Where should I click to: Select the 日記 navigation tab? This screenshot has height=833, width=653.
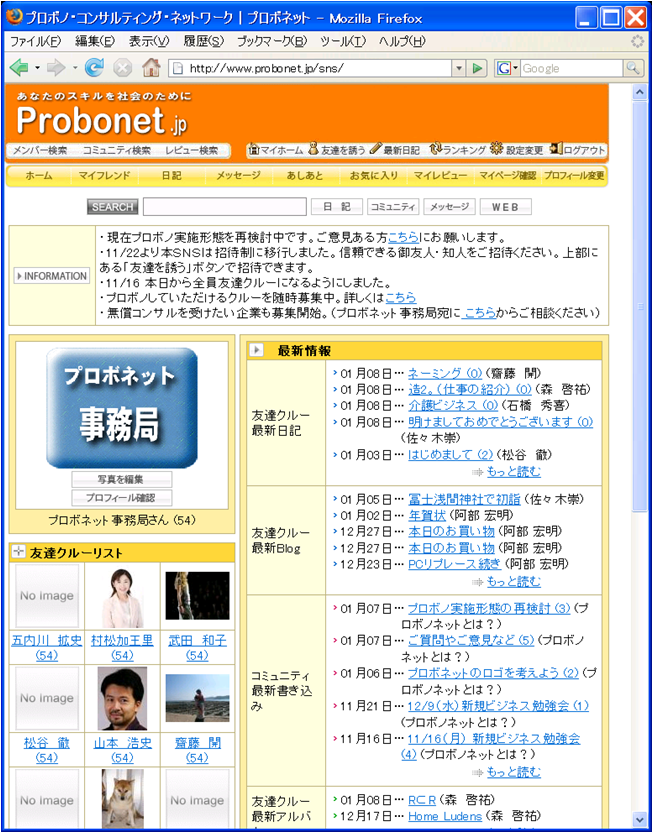tap(171, 176)
